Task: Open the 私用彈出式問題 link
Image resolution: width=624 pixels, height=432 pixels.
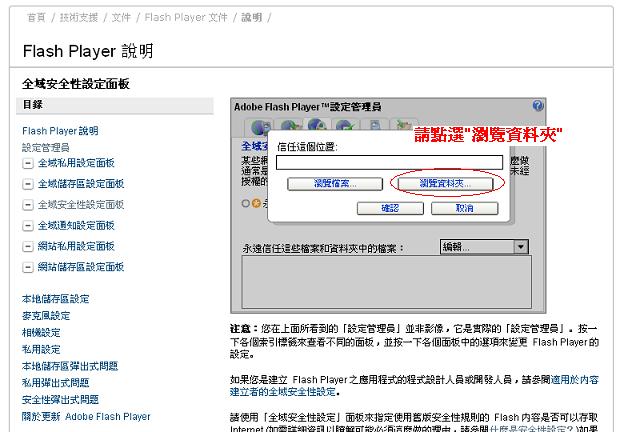Action: coord(56,383)
